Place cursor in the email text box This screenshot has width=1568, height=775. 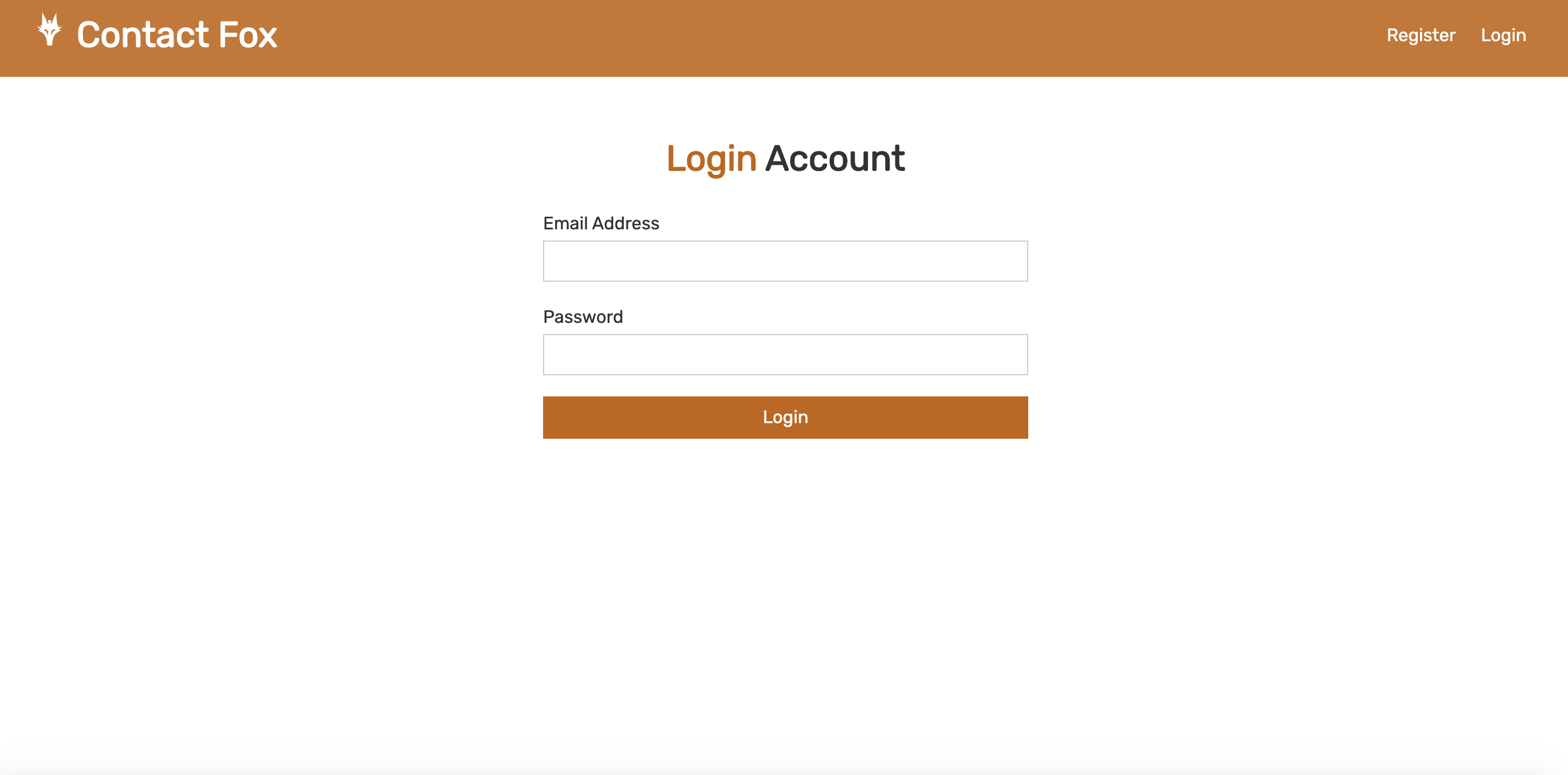point(785,261)
